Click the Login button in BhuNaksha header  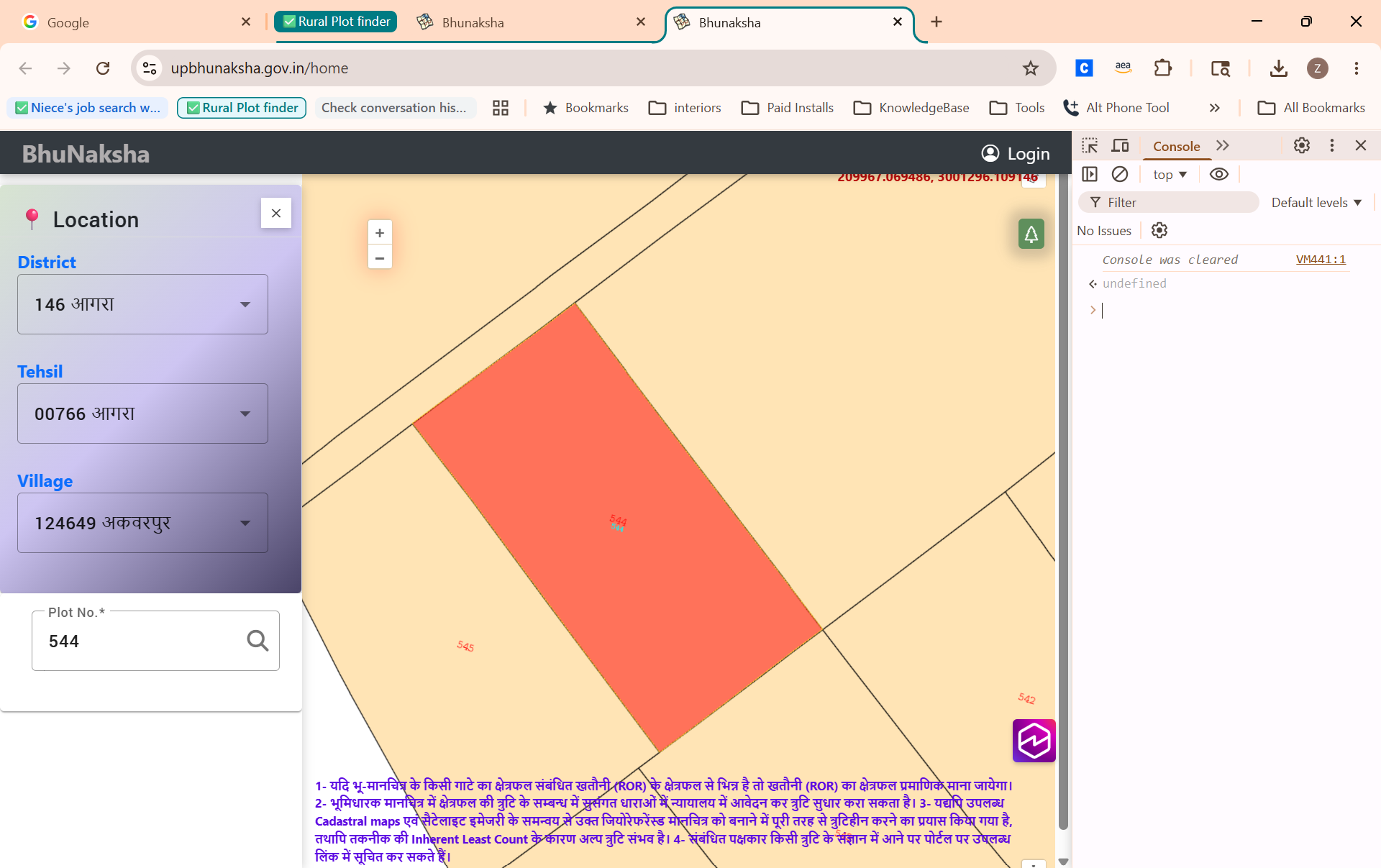point(1016,153)
